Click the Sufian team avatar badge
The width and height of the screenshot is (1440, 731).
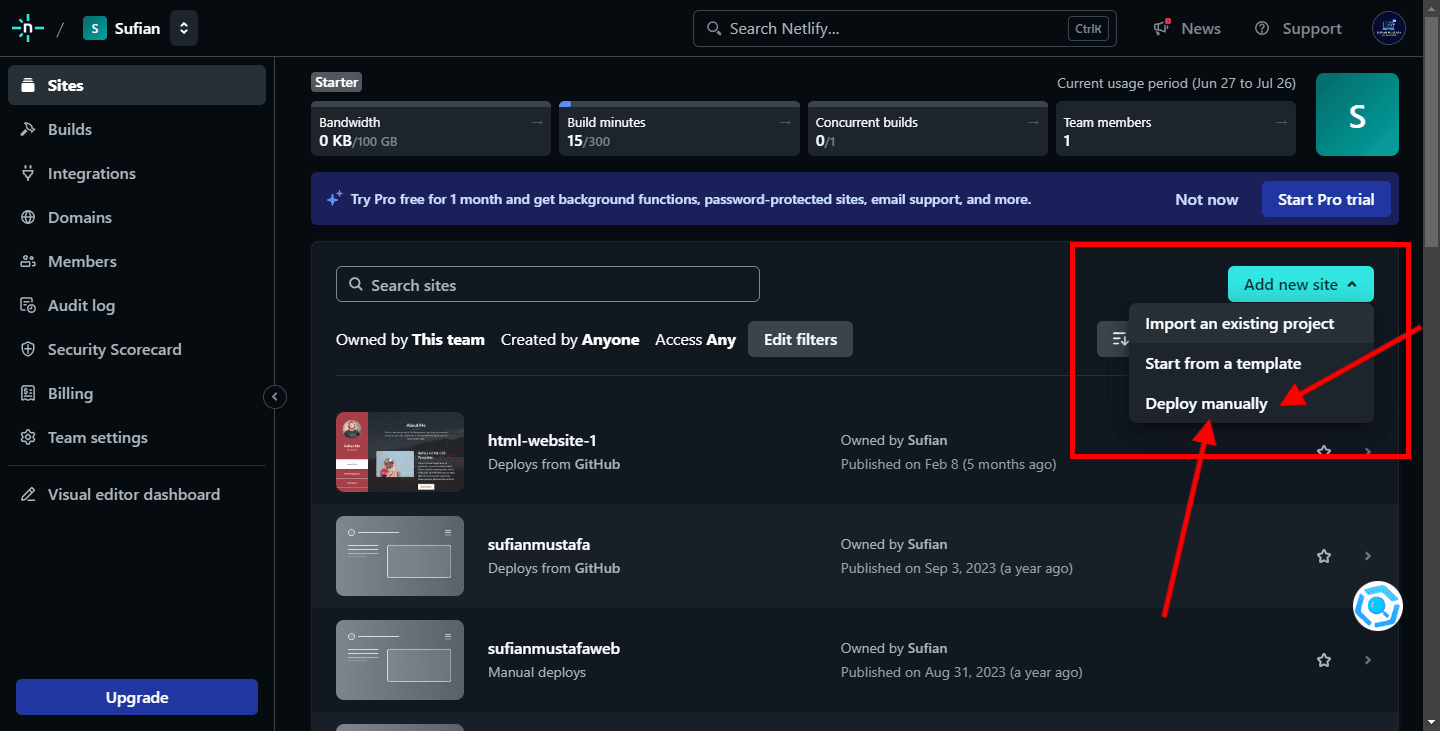click(x=95, y=28)
